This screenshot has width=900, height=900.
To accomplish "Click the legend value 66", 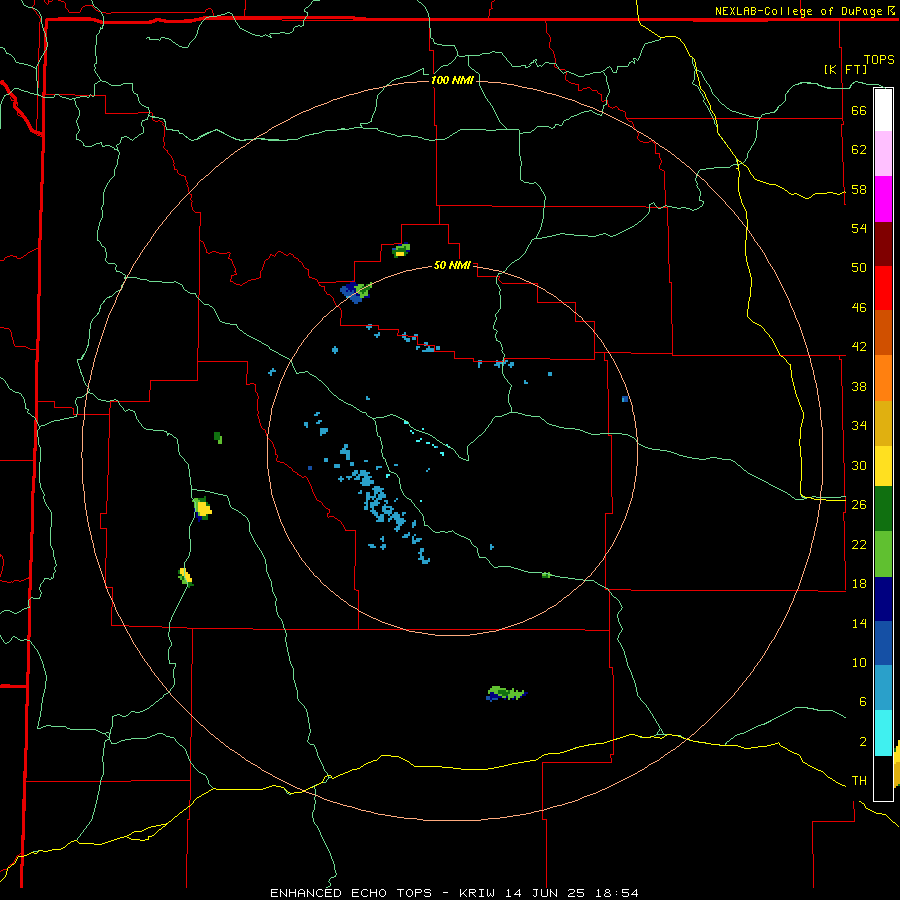I will click(x=859, y=110).
